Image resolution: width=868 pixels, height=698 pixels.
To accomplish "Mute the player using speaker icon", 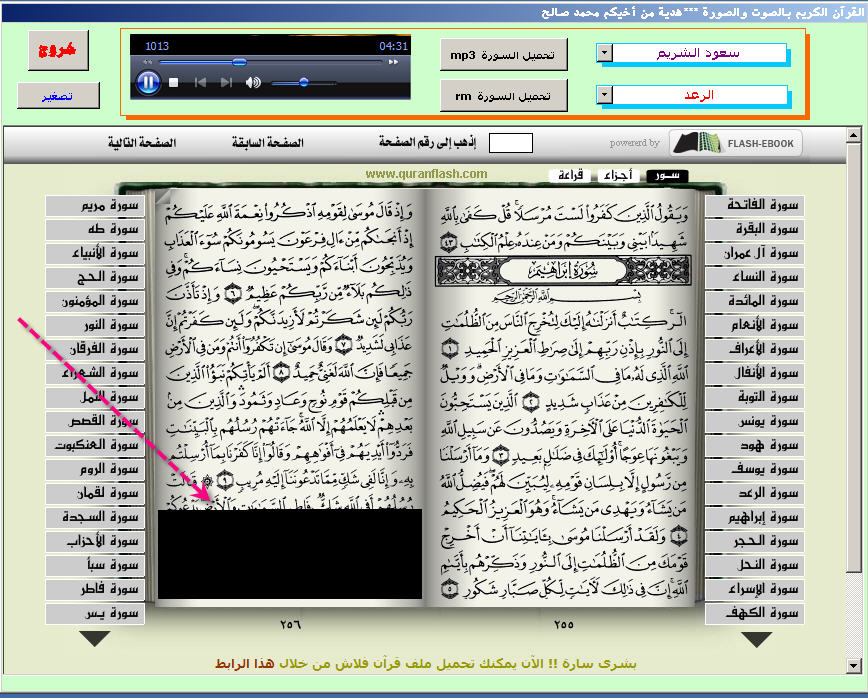I will pos(253,83).
